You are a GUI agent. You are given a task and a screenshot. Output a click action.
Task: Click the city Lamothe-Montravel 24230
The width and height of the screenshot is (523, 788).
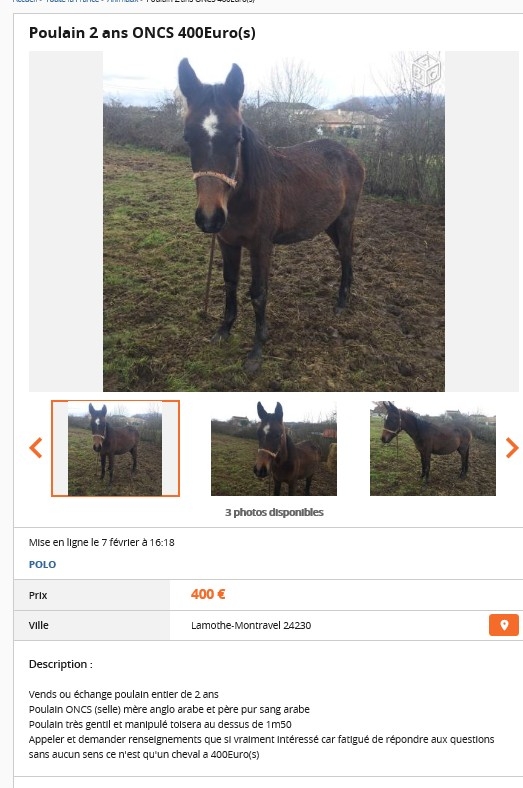pos(251,625)
